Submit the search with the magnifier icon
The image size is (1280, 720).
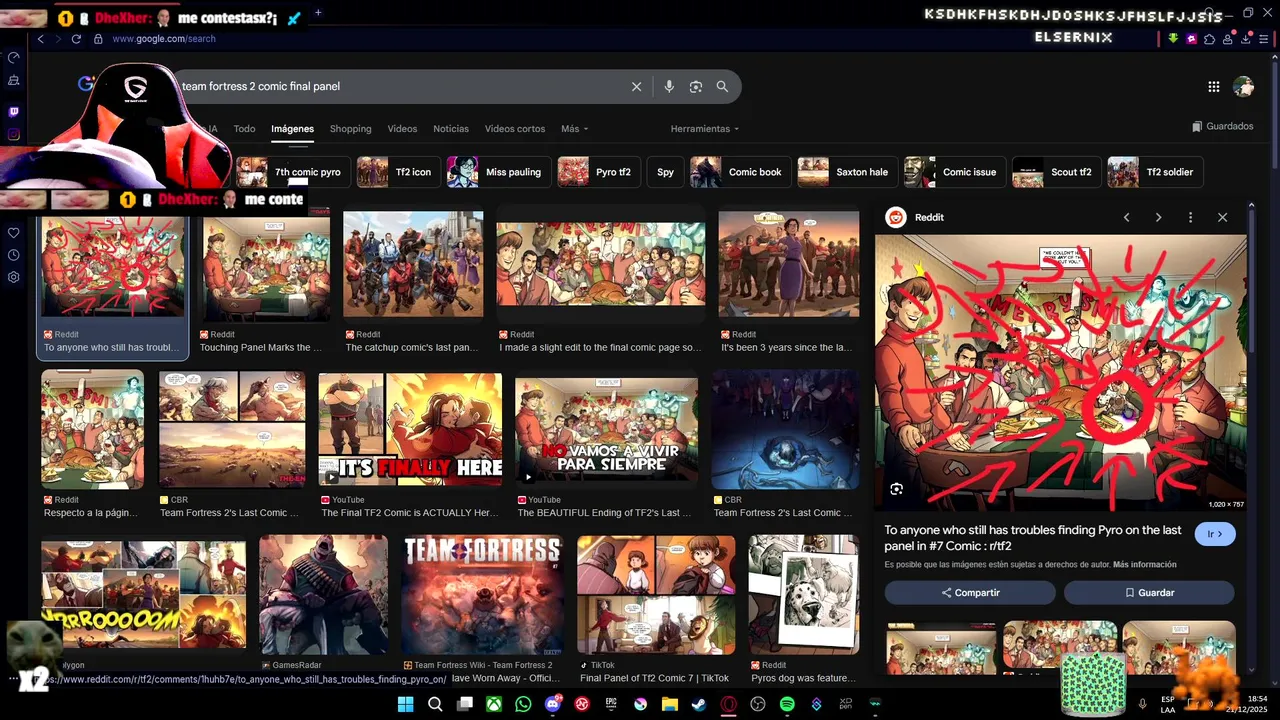click(x=722, y=87)
